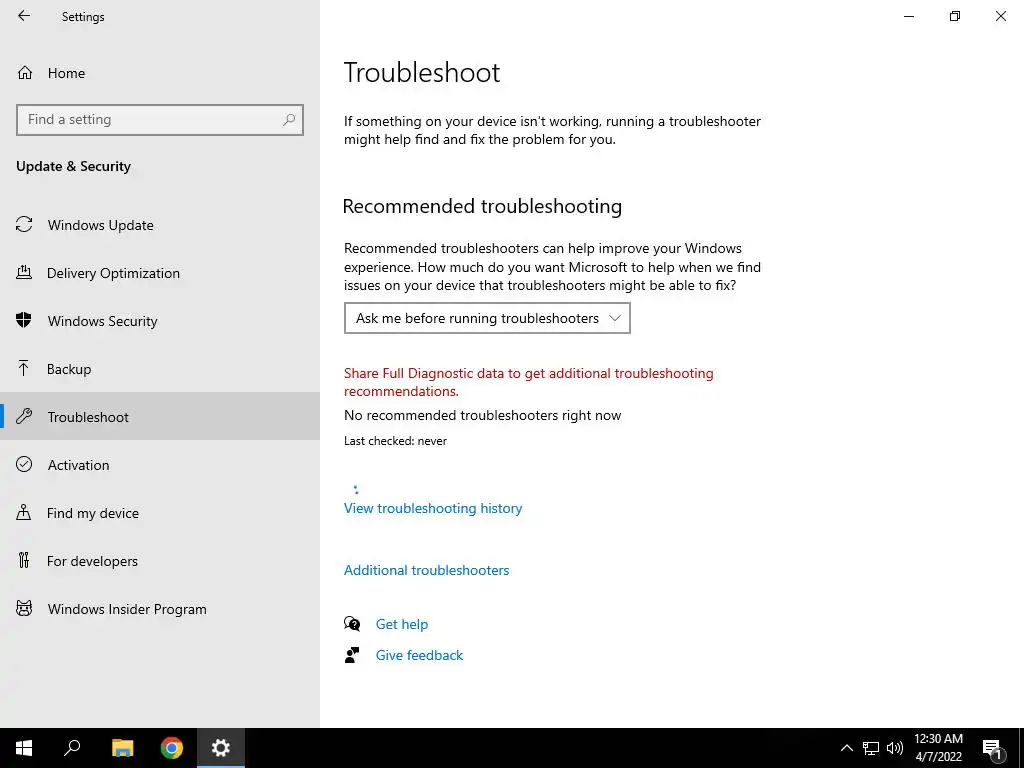The image size is (1024, 768).
Task: Launch Google Chrome from the taskbar
Action: coord(172,748)
